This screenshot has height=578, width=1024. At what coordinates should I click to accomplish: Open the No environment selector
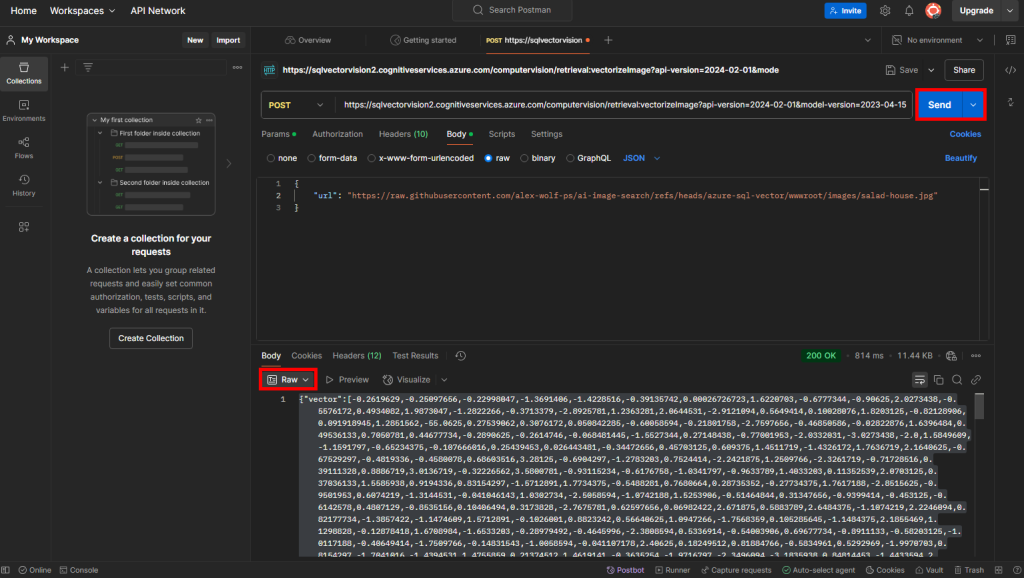(937, 40)
